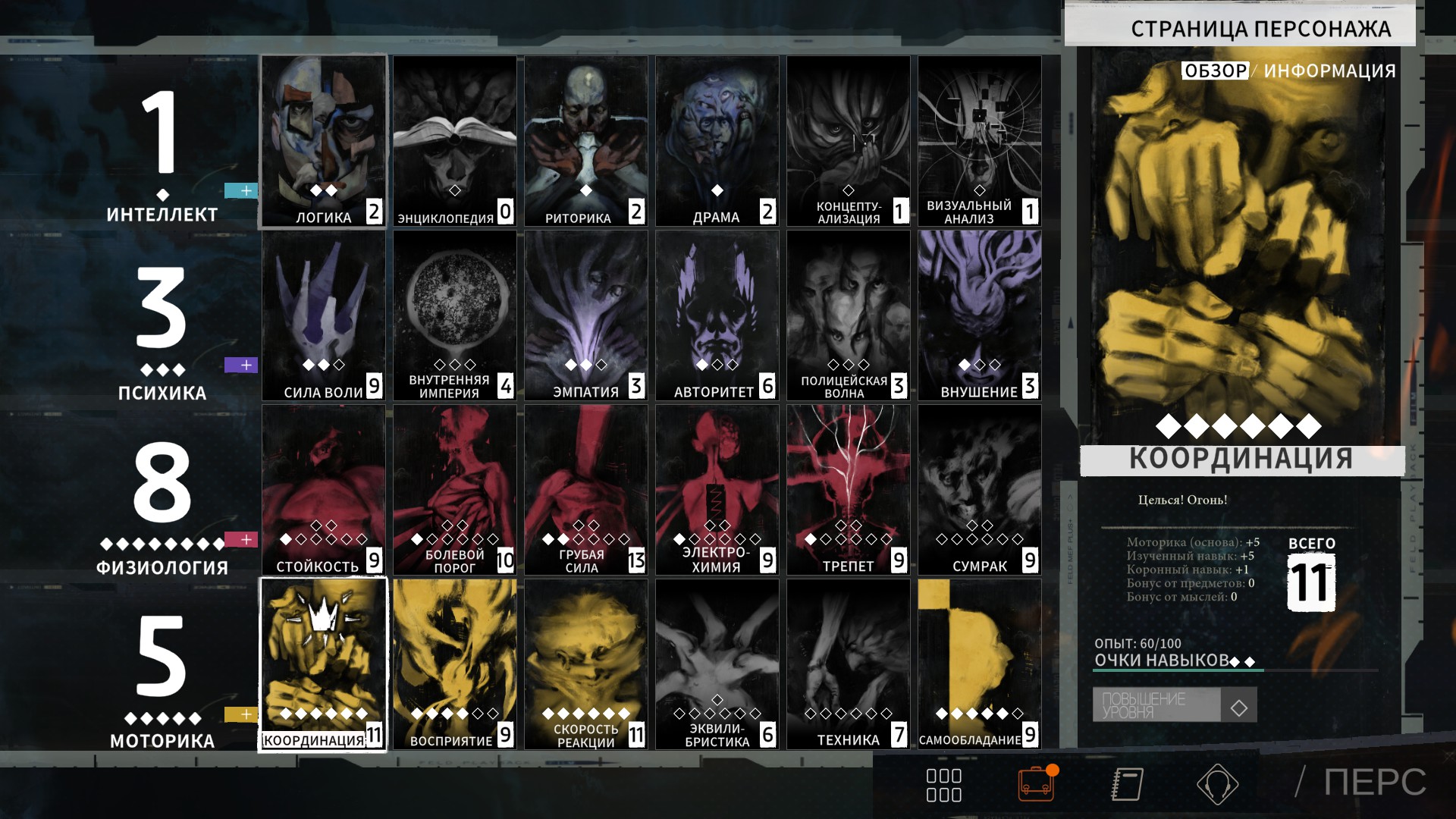This screenshot has height=819, width=1456.
Task: Select the Авторитет skill card
Action: pyautogui.click(x=717, y=315)
